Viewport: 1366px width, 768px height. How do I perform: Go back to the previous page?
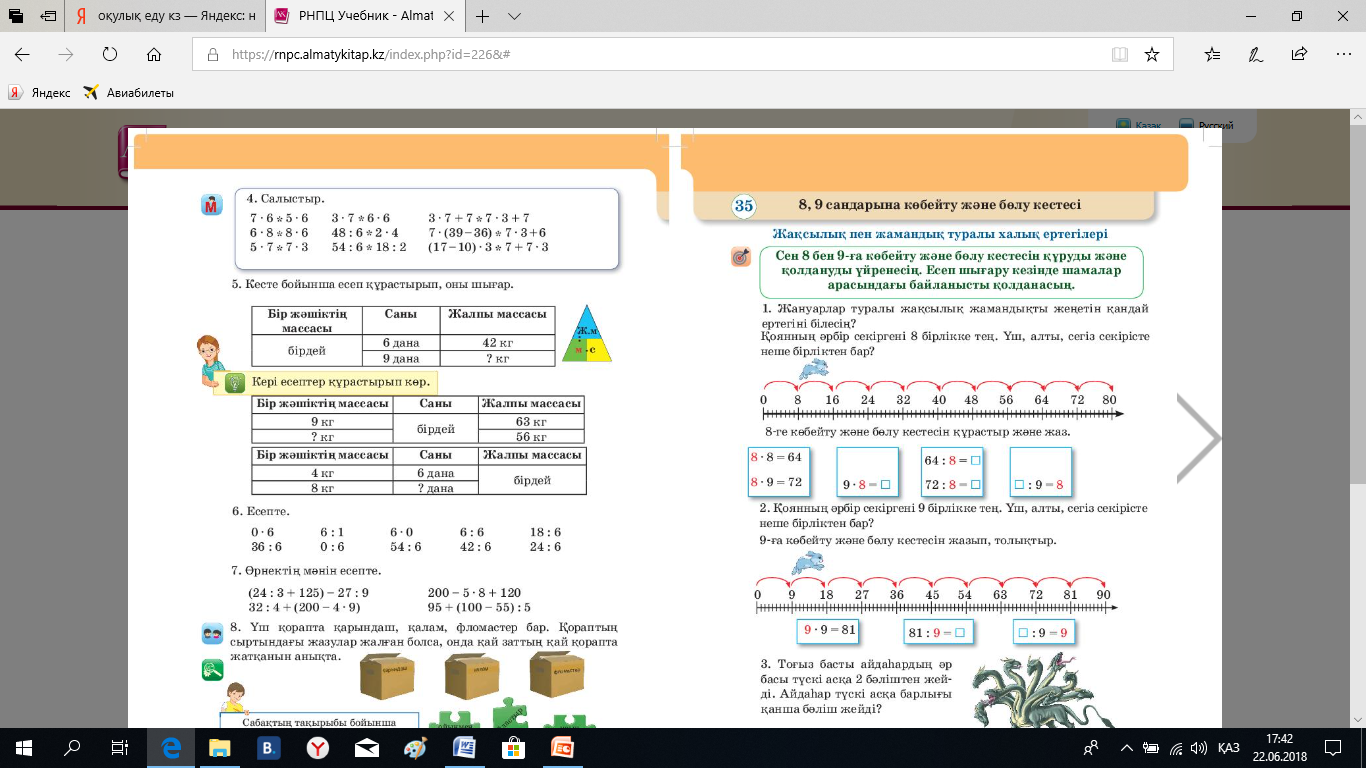coord(22,55)
